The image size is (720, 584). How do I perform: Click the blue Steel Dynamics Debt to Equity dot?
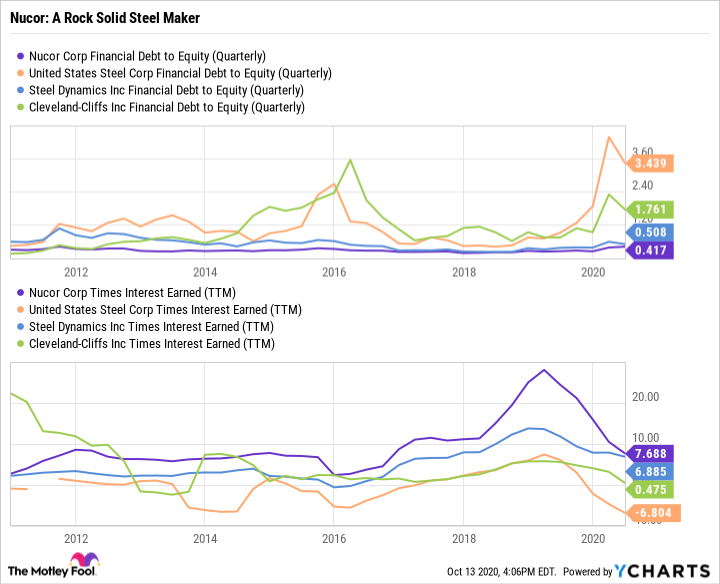pyautogui.click(x=21, y=90)
